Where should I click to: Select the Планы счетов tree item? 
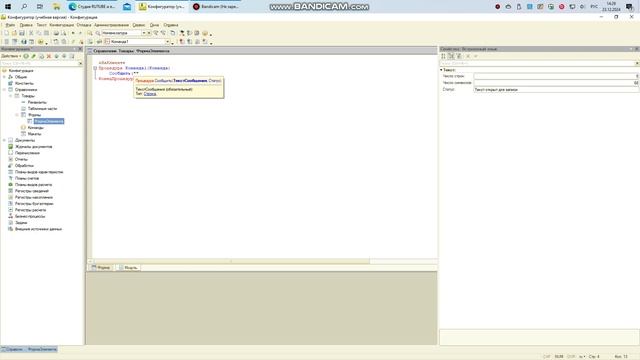[27, 178]
